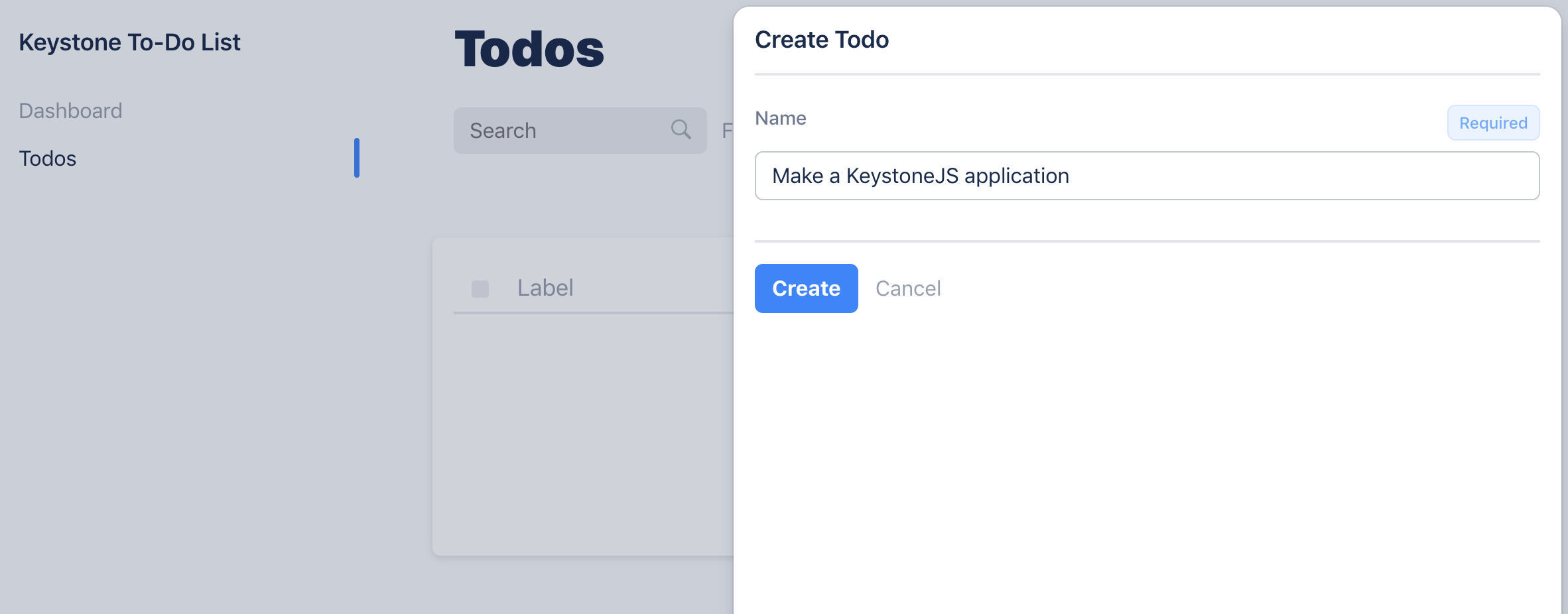Click into the Search todos field

[564, 131]
